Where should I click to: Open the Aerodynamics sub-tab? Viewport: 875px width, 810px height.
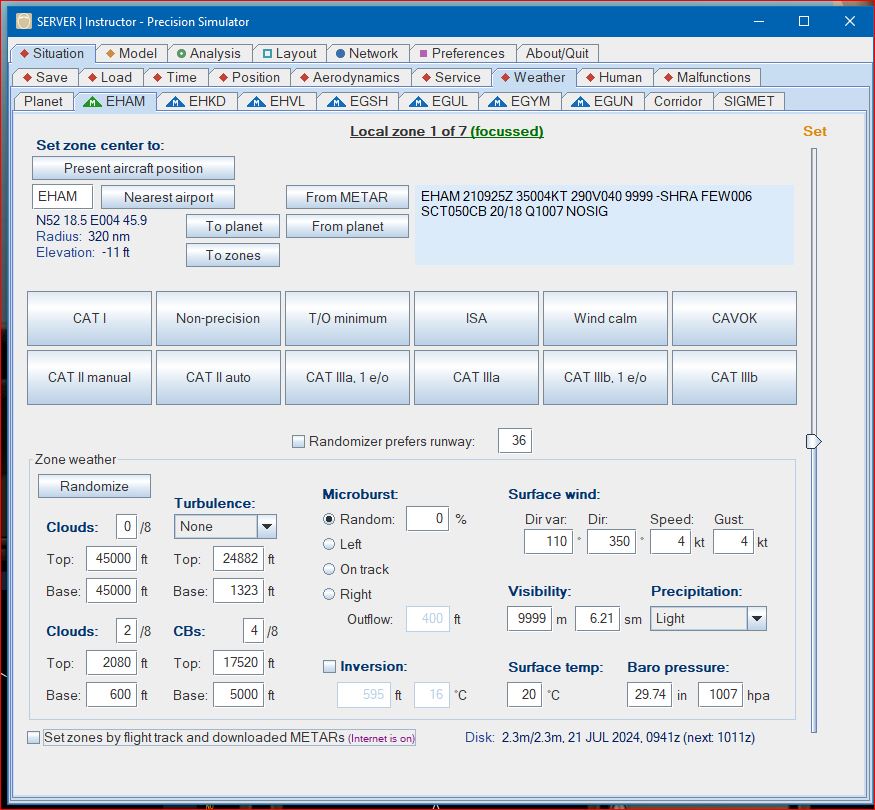pos(350,77)
